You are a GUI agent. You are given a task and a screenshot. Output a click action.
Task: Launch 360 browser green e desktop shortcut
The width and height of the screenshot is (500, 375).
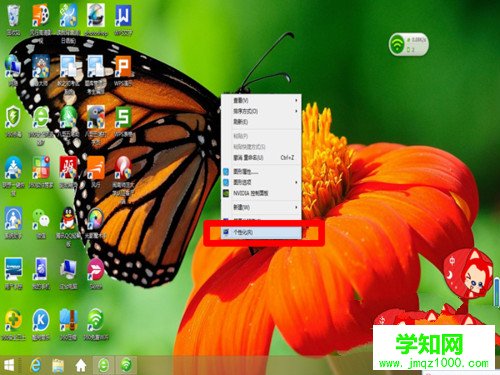point(41,117)
